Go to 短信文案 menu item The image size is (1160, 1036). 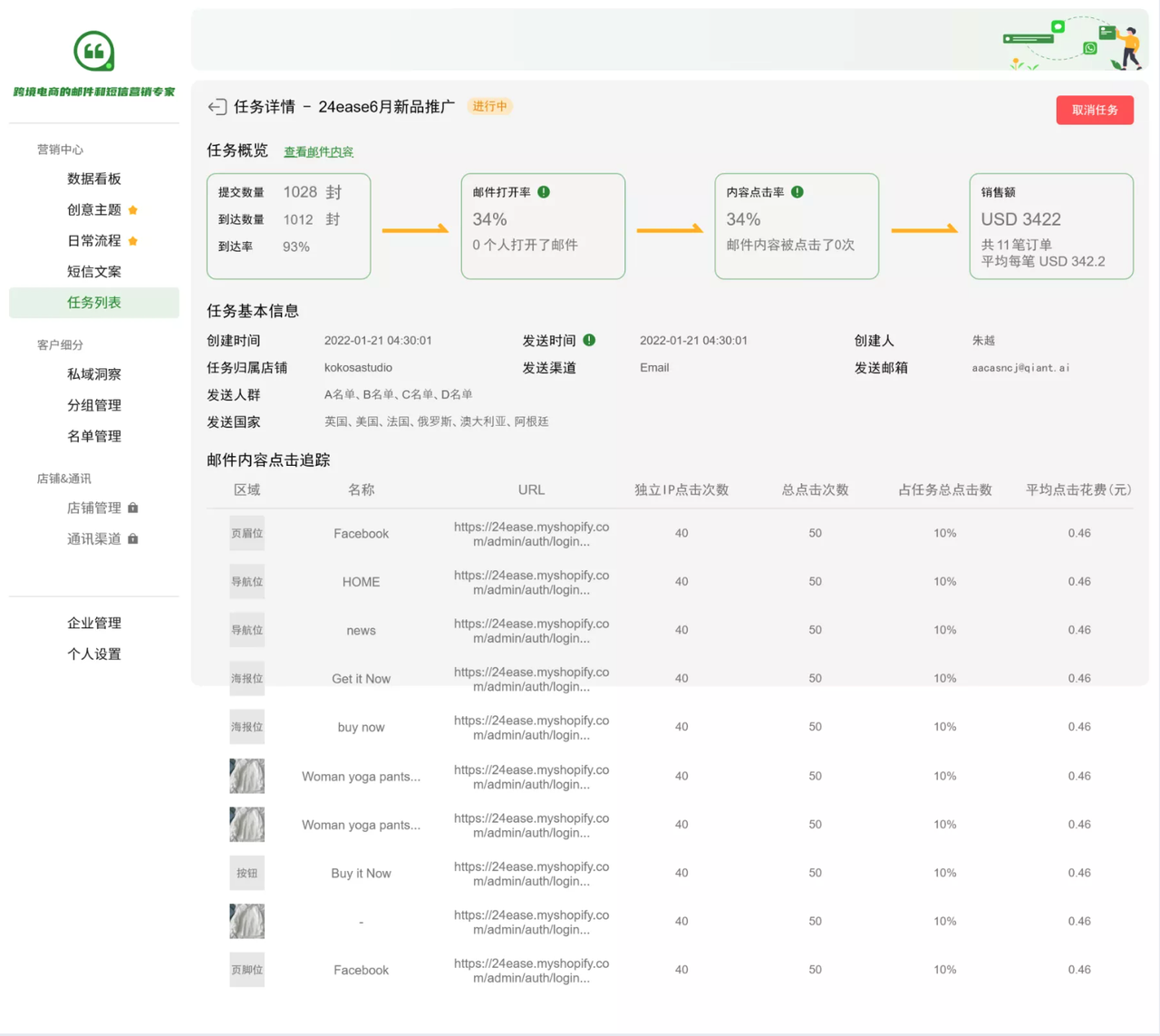click(94, 271)
